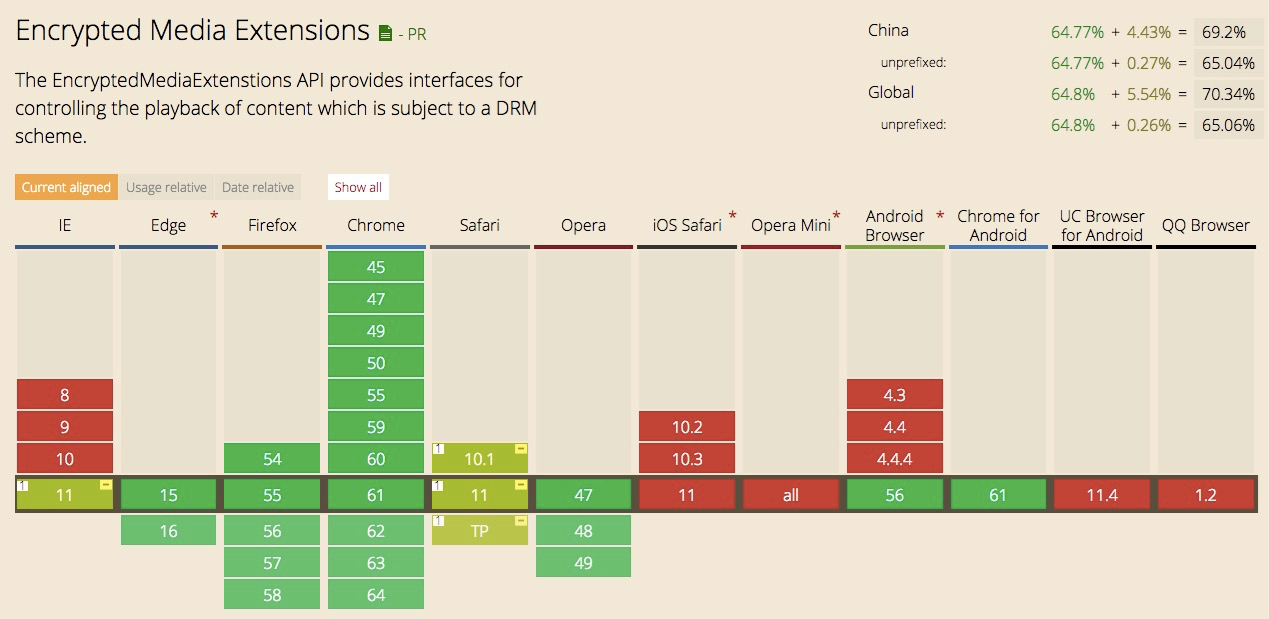Click the asterisk next to Opera Mini
The image size is (1269, 619).
(x=836, y=216)
